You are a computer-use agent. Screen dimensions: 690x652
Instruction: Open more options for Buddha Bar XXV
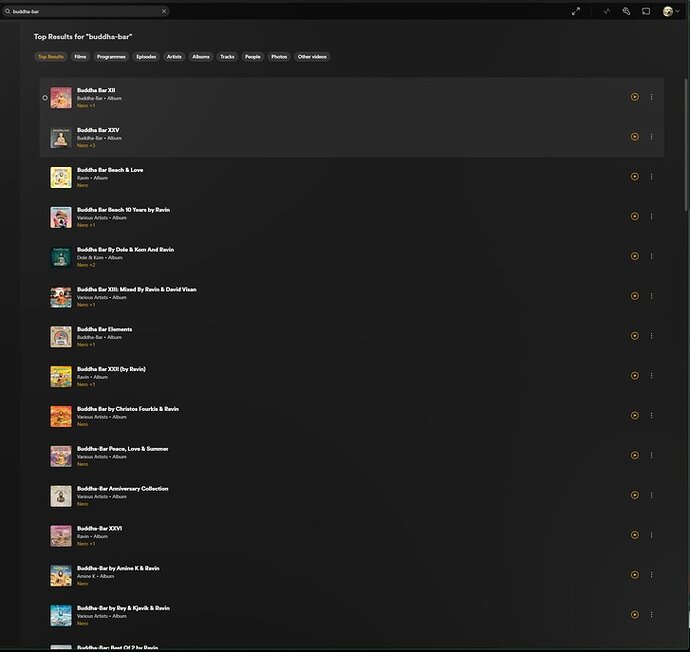[652, 137]
